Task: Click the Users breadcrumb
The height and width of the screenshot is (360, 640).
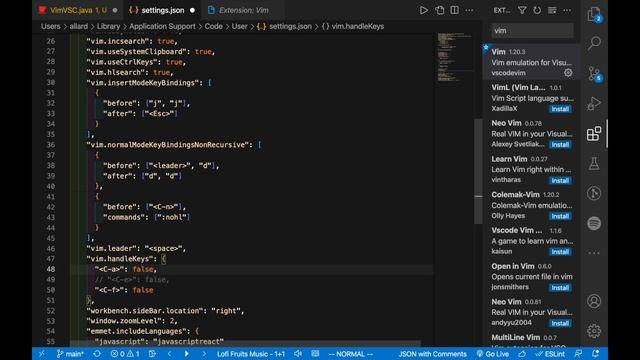Action: coord(51,26)
